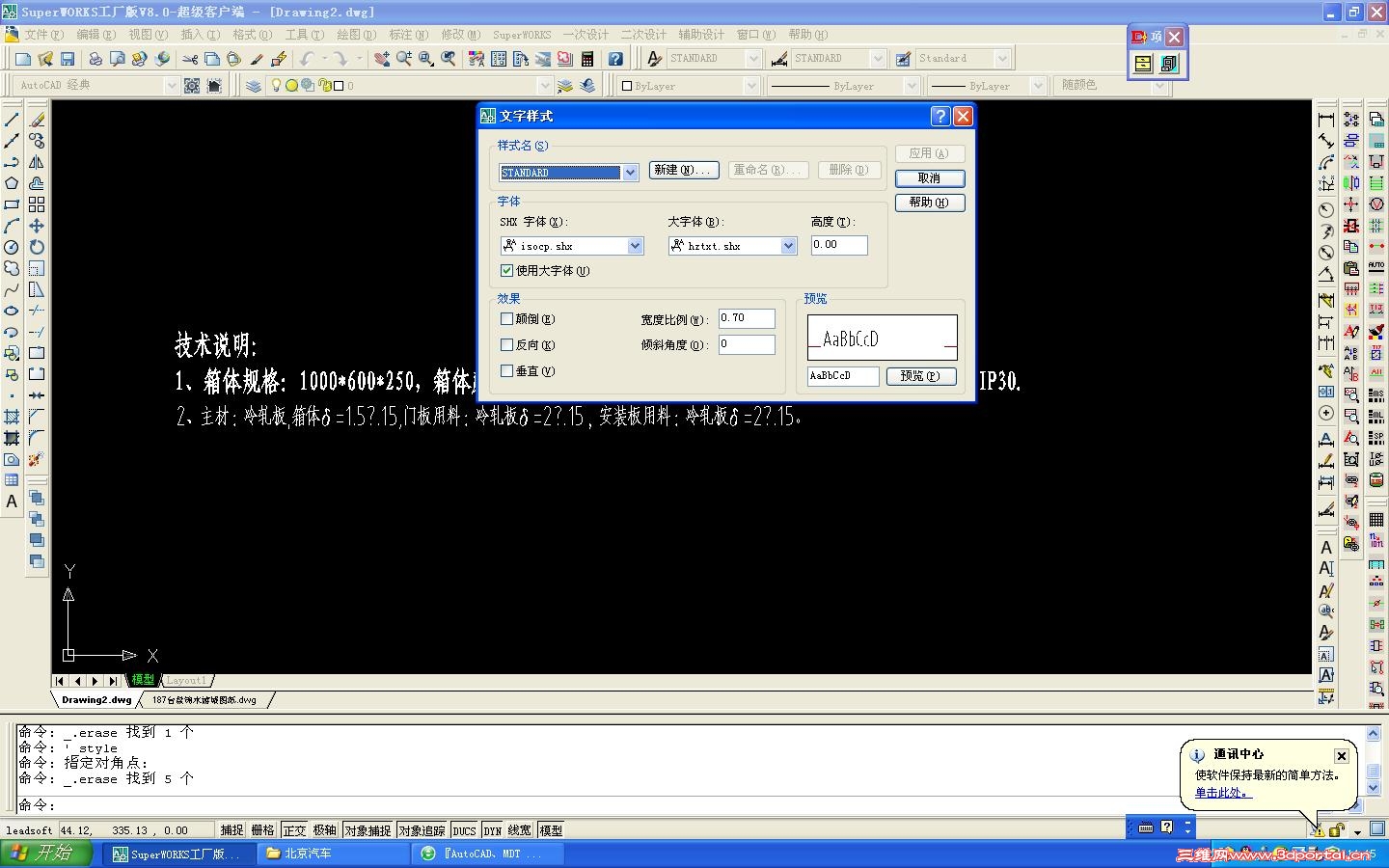The image size is (1389, 868).
Task: Select the Match Properties brush icon
Action: pos(257,59)
